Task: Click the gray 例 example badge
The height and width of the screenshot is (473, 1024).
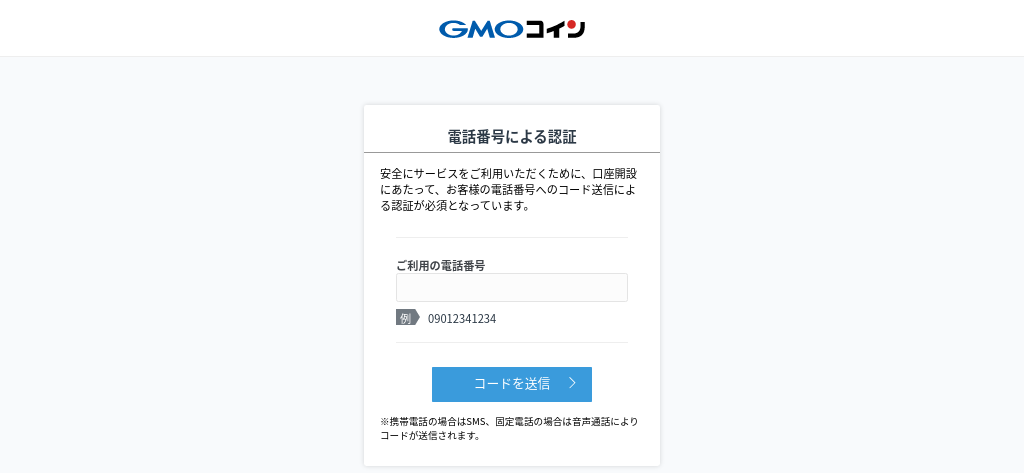Action: pyautogui.click(x=408, y=318)
